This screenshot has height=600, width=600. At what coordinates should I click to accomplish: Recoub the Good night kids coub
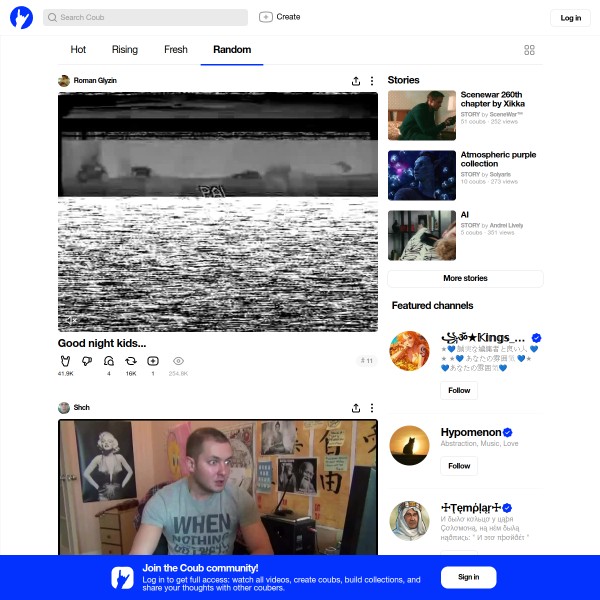(x=131, y=361)
